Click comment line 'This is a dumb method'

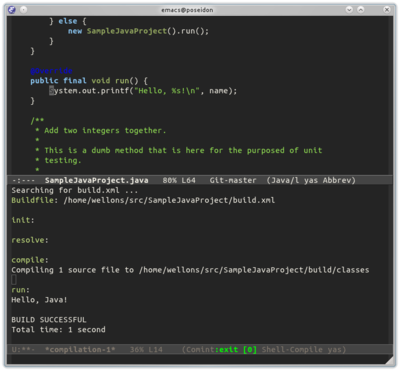tap(179, 150)
